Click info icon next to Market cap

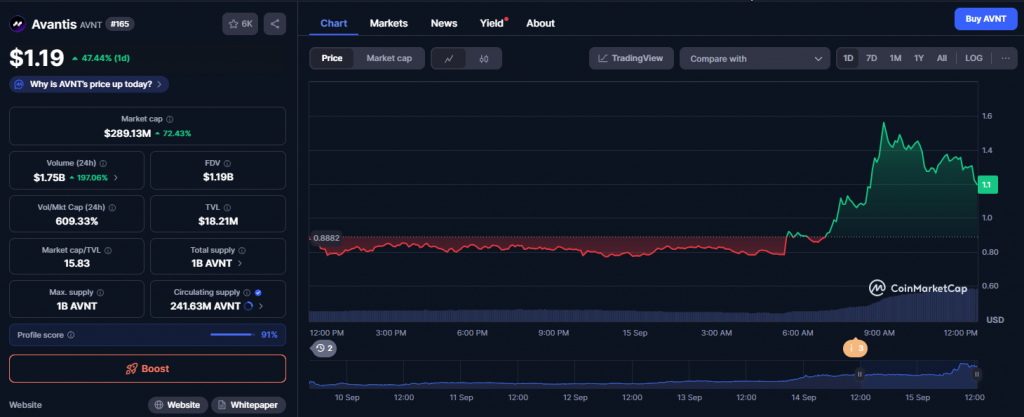click(x=170, y=119)
